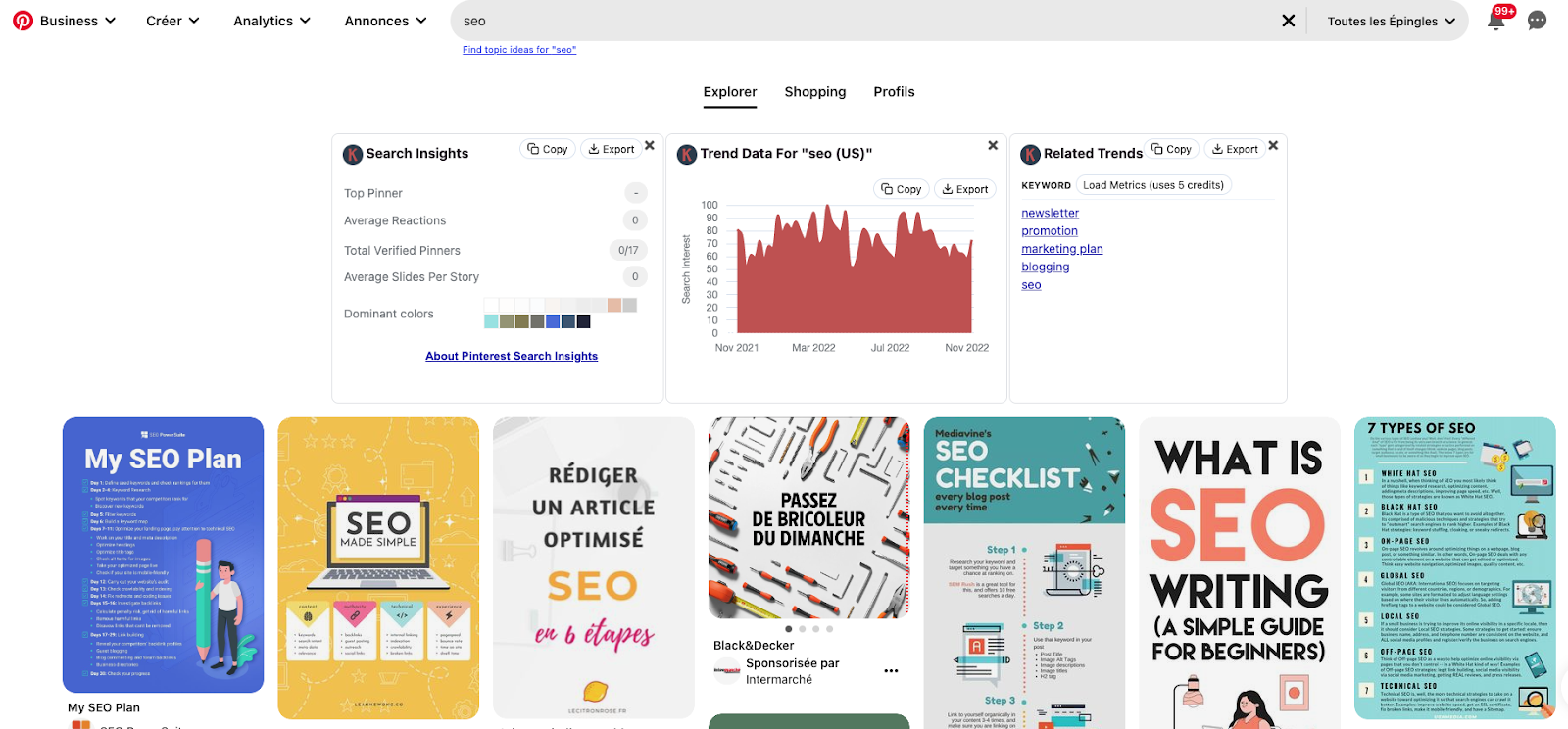This screenshot has height=729, width=1568.
Task: Open the 'Find topic ideas for "seo"' link
Action: point(519,50)
